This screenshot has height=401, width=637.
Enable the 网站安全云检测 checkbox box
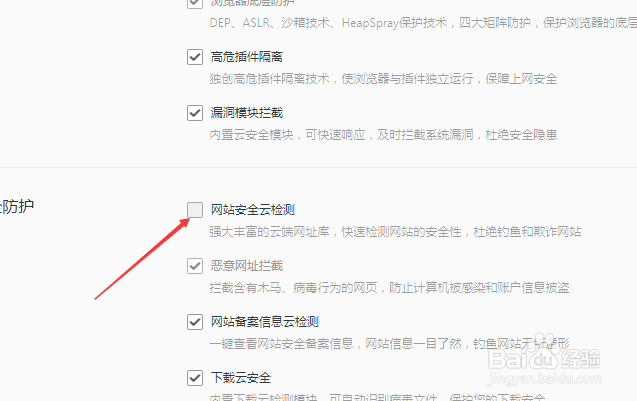[x=195, y=210]
